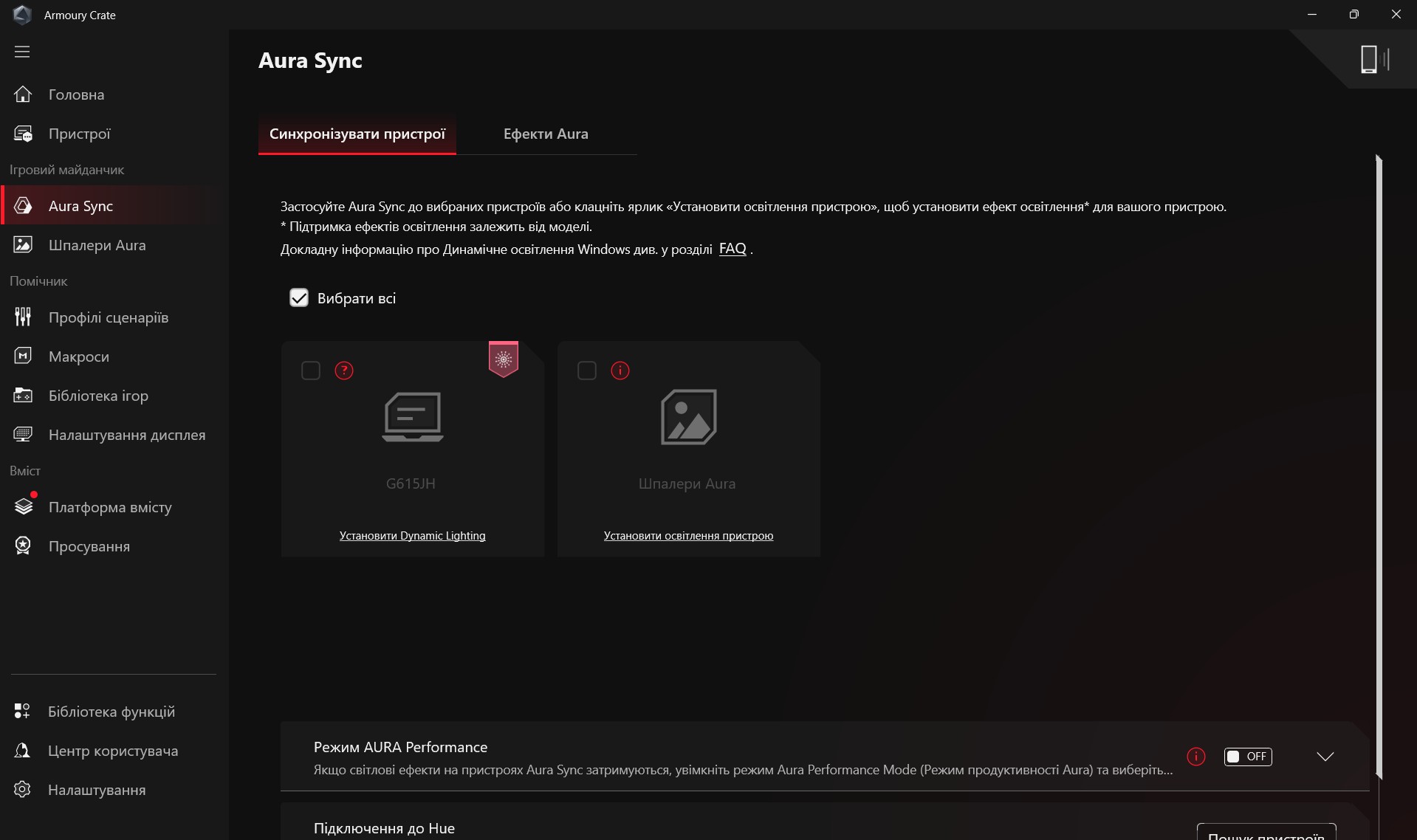Click the Установити Dynamic Lighting link
The height and width of the screenshot is (840, 1417).
412,536
